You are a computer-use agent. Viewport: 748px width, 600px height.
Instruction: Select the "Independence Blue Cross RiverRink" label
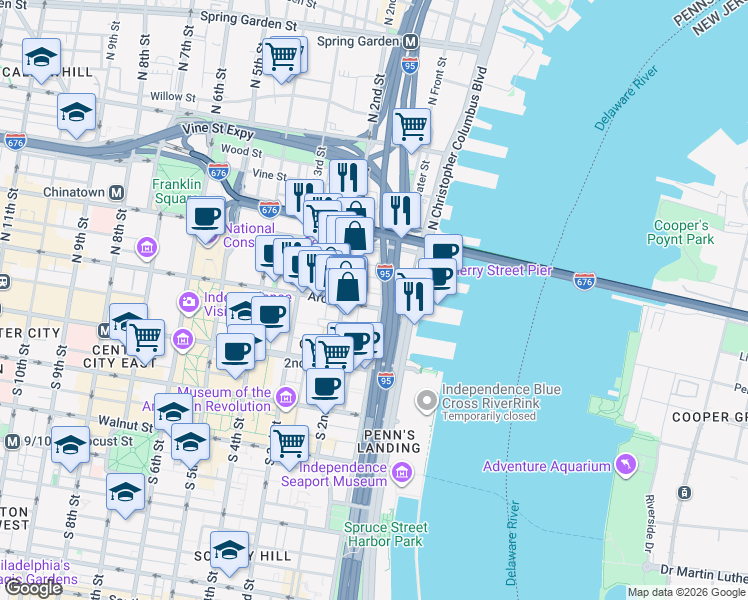pos(501,396)
